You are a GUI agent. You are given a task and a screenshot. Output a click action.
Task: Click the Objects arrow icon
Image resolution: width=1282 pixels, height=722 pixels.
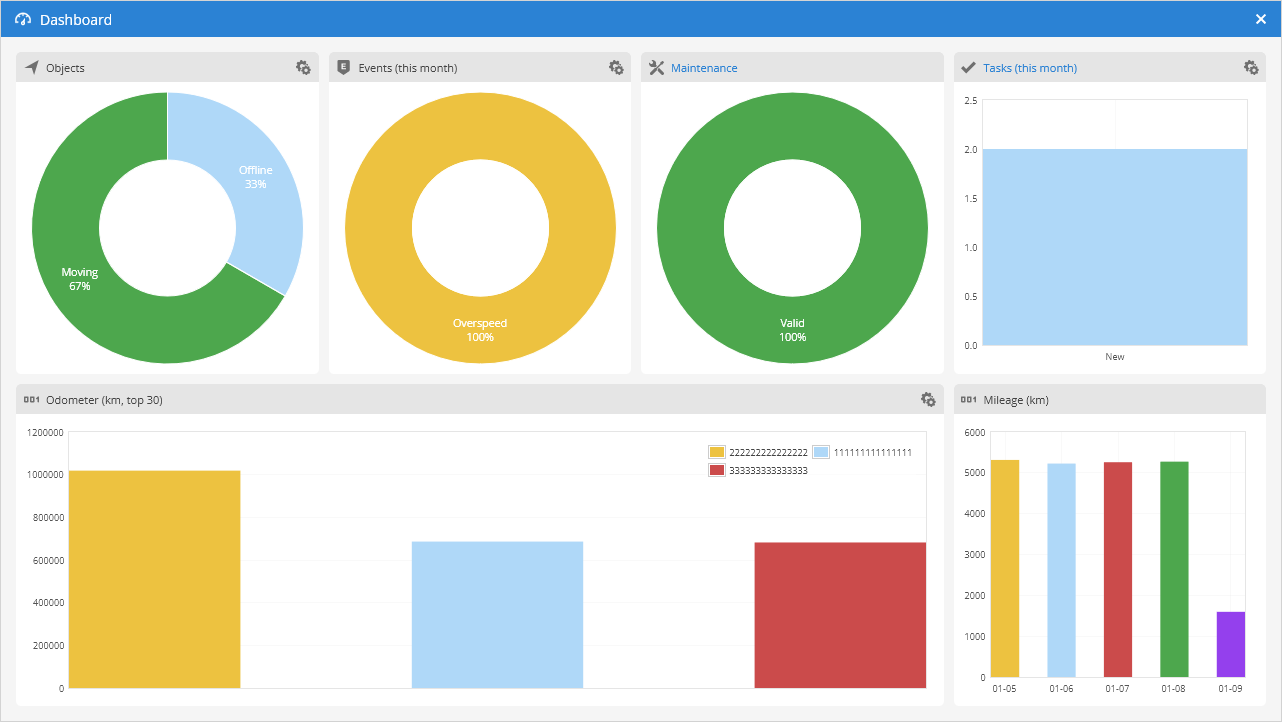click(32, 68)
